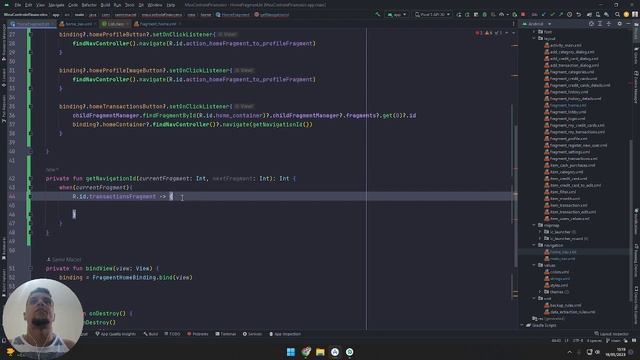Click the Expand All icon in project panel

tap(600, 24)
